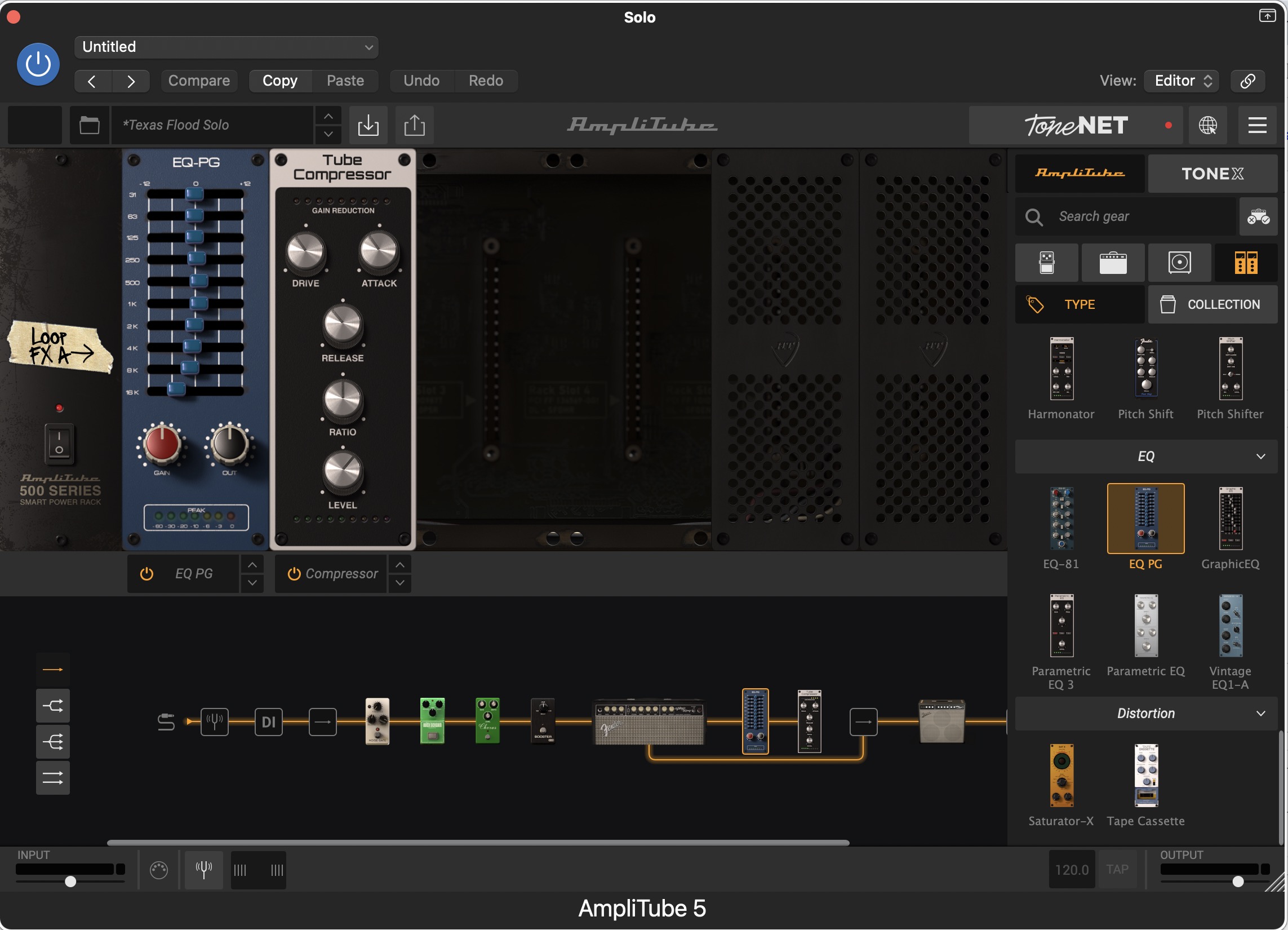Select the rack gear category

[x=1246, y=263]
